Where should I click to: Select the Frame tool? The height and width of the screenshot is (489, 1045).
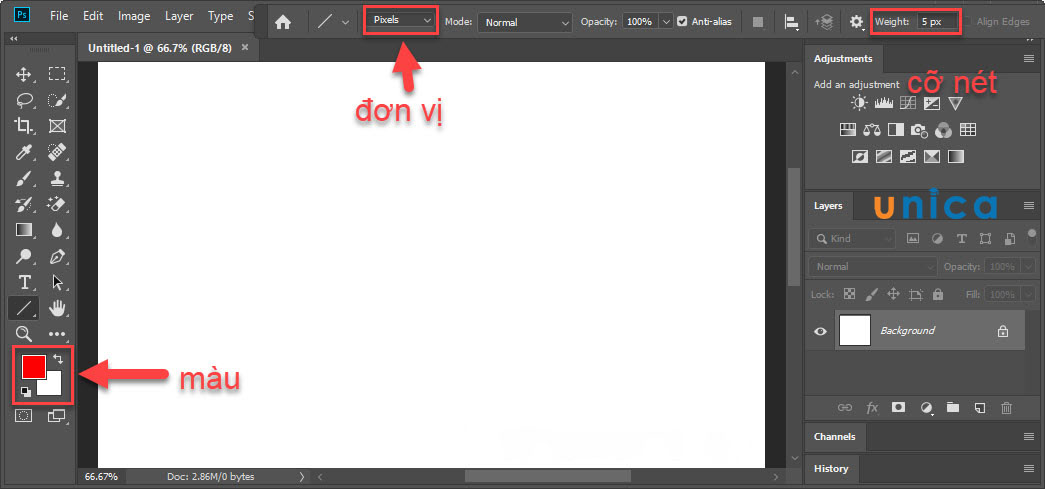click(x=57, y=126)
